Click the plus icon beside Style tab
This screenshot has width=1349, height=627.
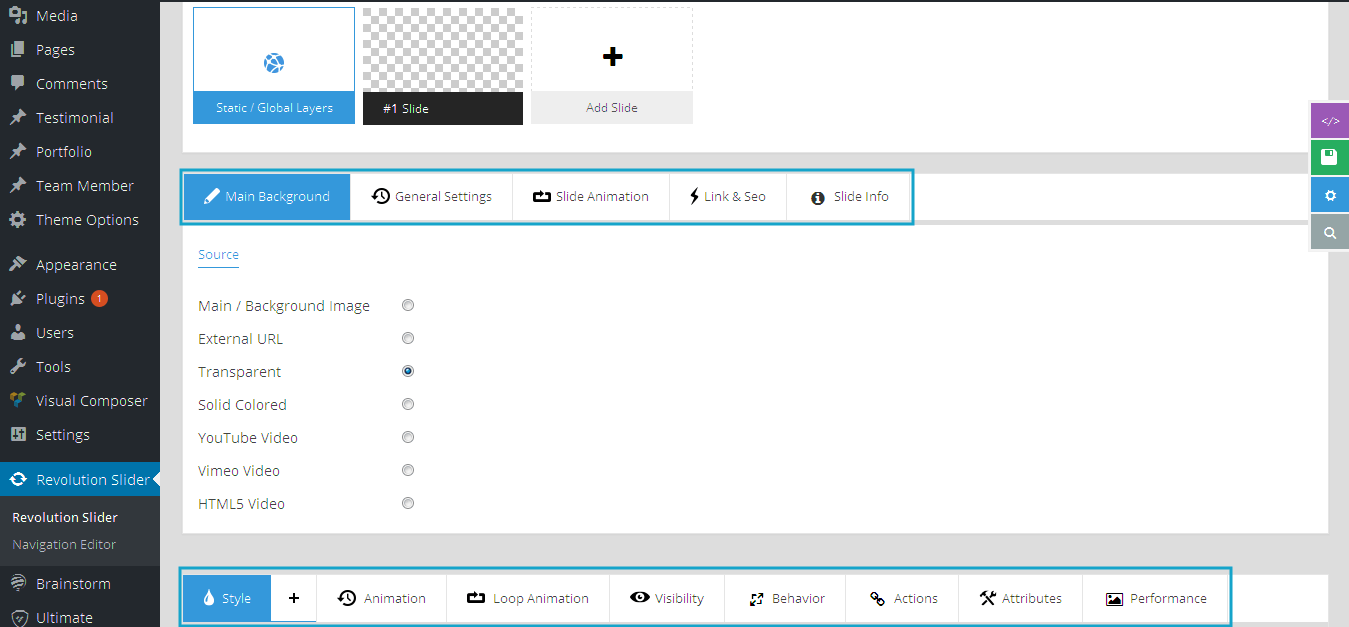(293, 598)
